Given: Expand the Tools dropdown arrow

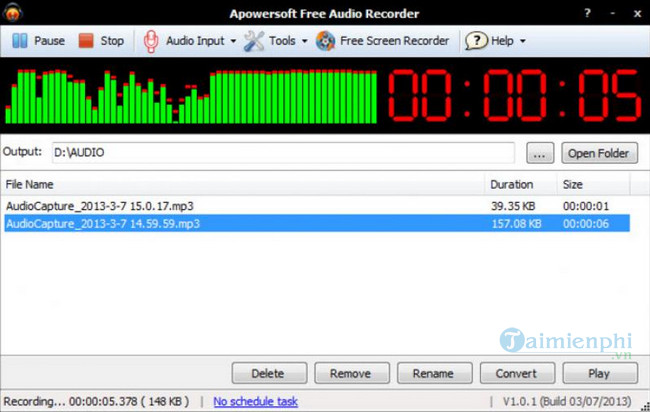Looking at the screenshot, I should [x=305, y=41].
